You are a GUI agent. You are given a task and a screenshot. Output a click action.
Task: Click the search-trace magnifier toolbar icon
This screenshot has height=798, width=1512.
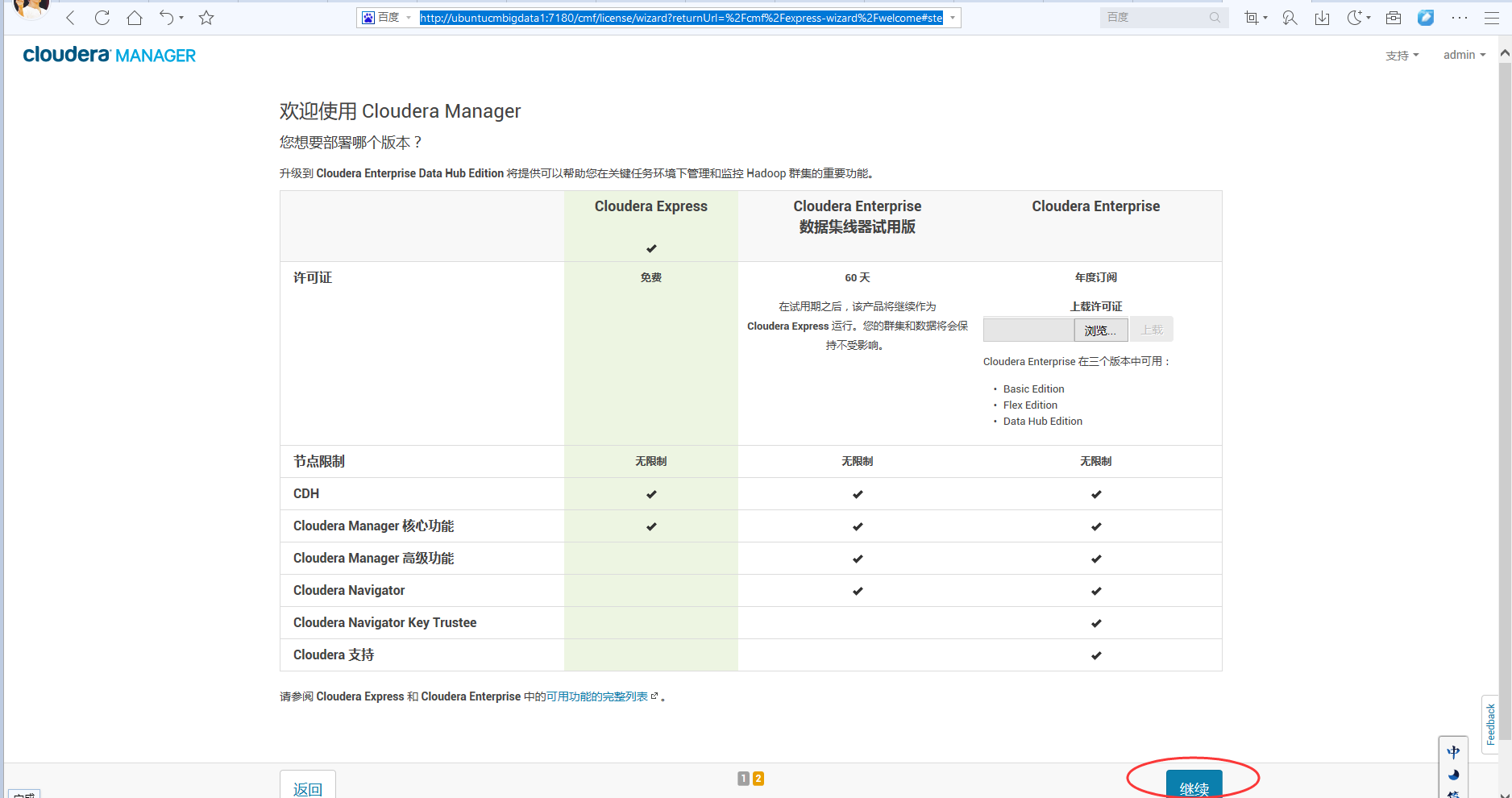[x=1290, y=18]
